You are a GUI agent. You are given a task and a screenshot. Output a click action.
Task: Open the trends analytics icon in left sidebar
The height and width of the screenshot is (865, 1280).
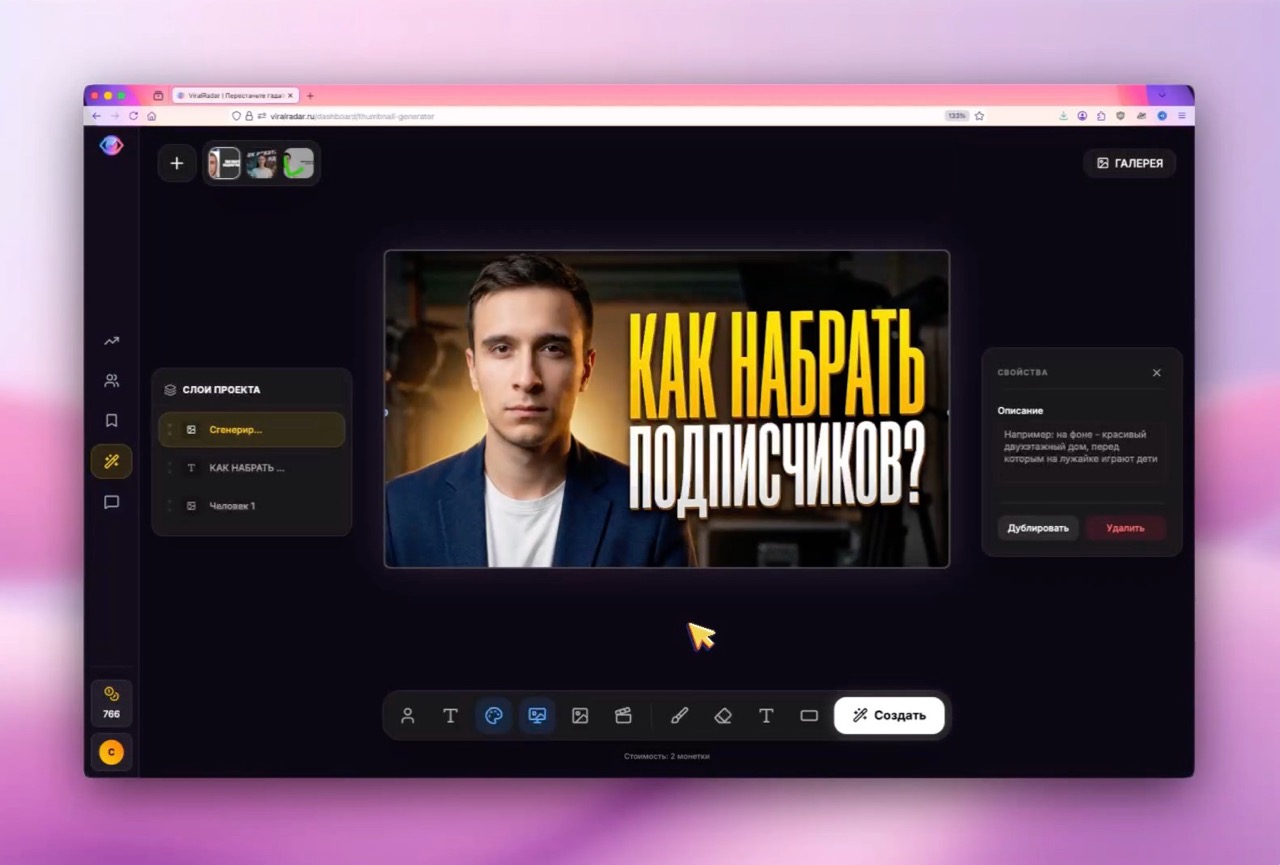point(111,340)
